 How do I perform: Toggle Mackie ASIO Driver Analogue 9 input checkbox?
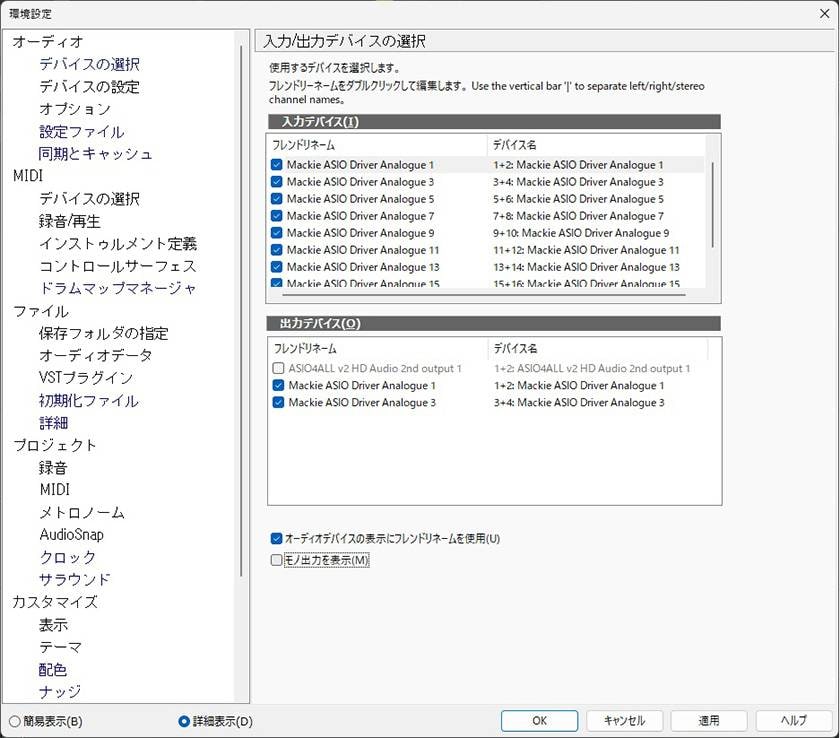(277, 233)
